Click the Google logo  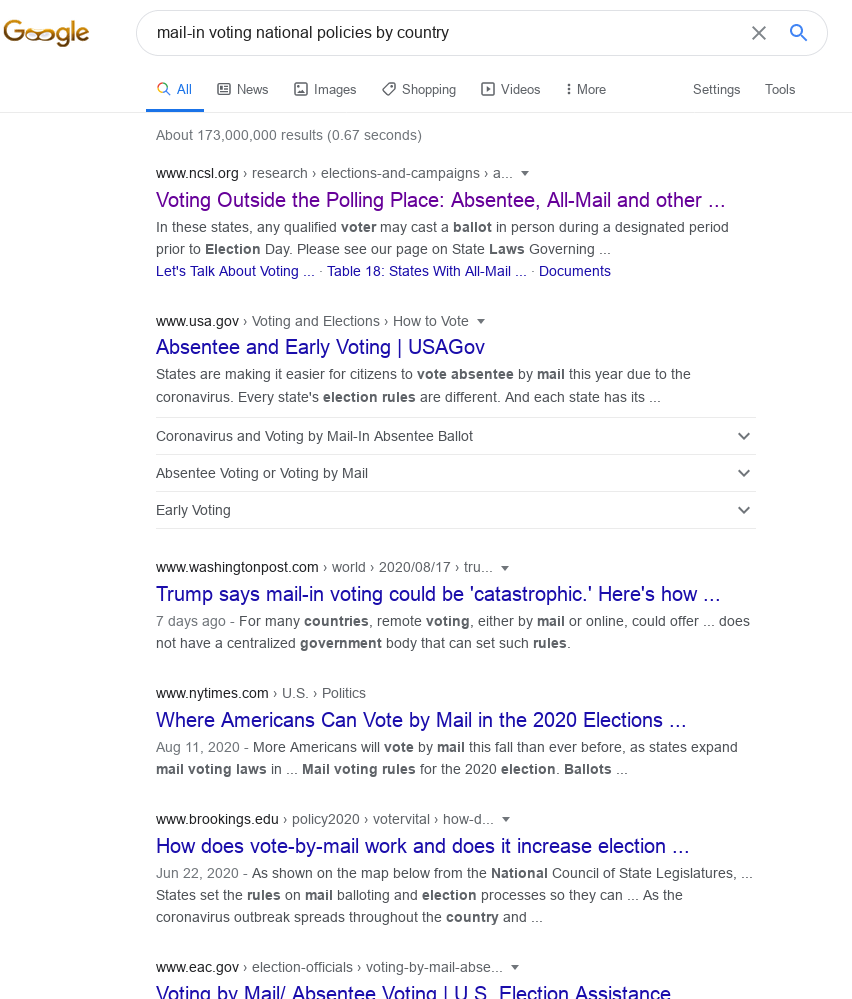47,33
